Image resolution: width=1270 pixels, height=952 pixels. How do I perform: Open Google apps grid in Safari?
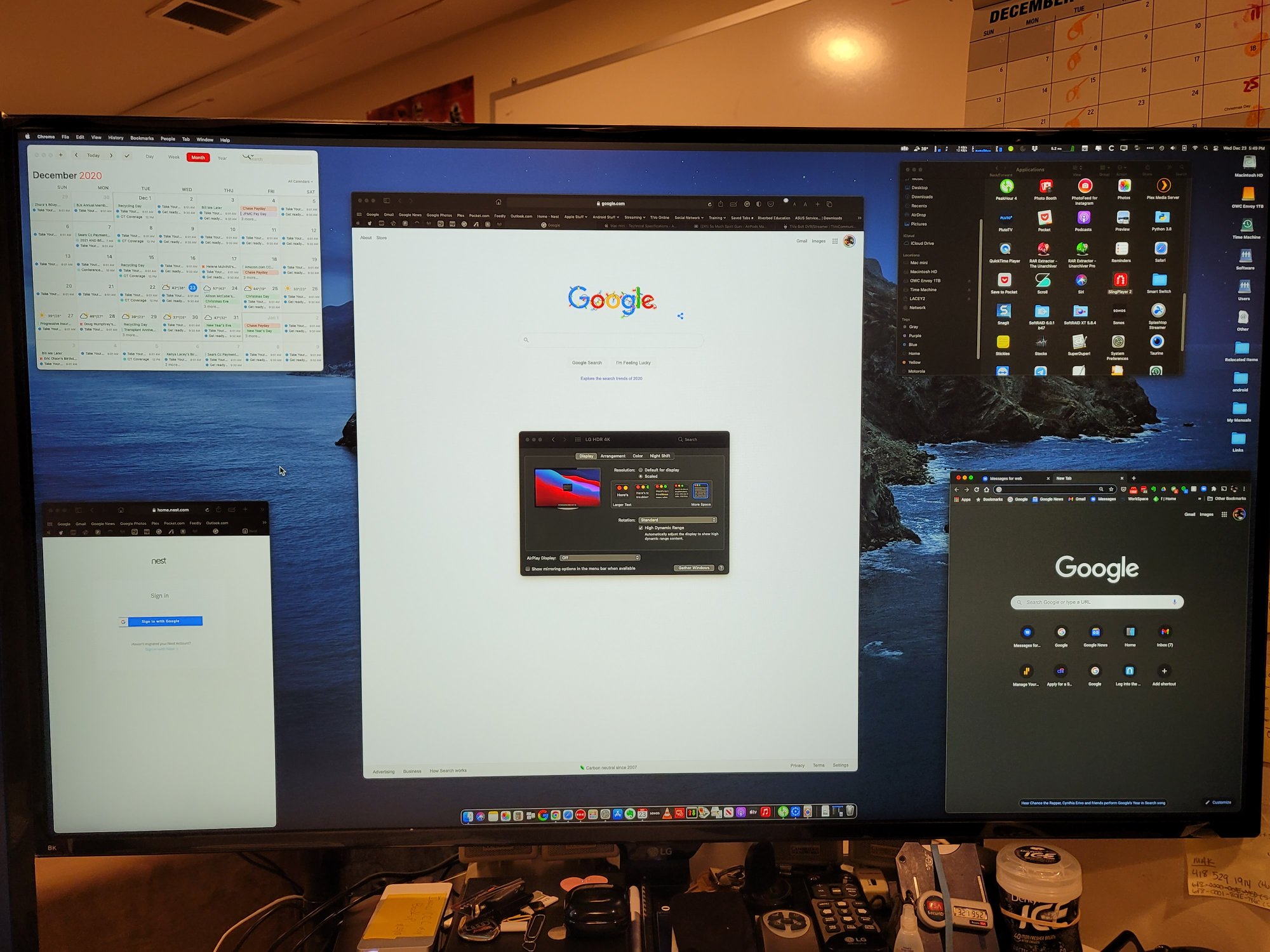point(834,241)
